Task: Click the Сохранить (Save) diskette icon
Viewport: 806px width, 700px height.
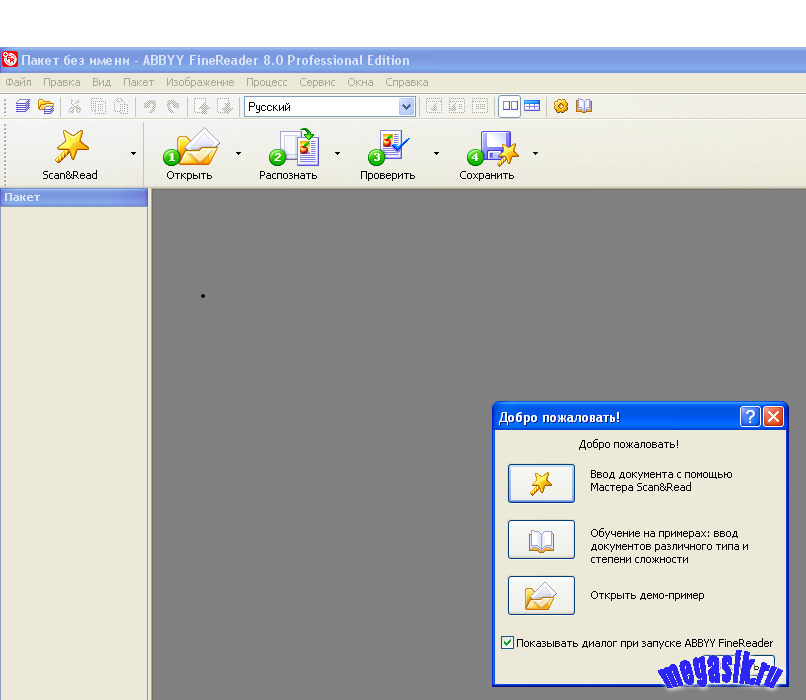Action: [x=490, y=148]
